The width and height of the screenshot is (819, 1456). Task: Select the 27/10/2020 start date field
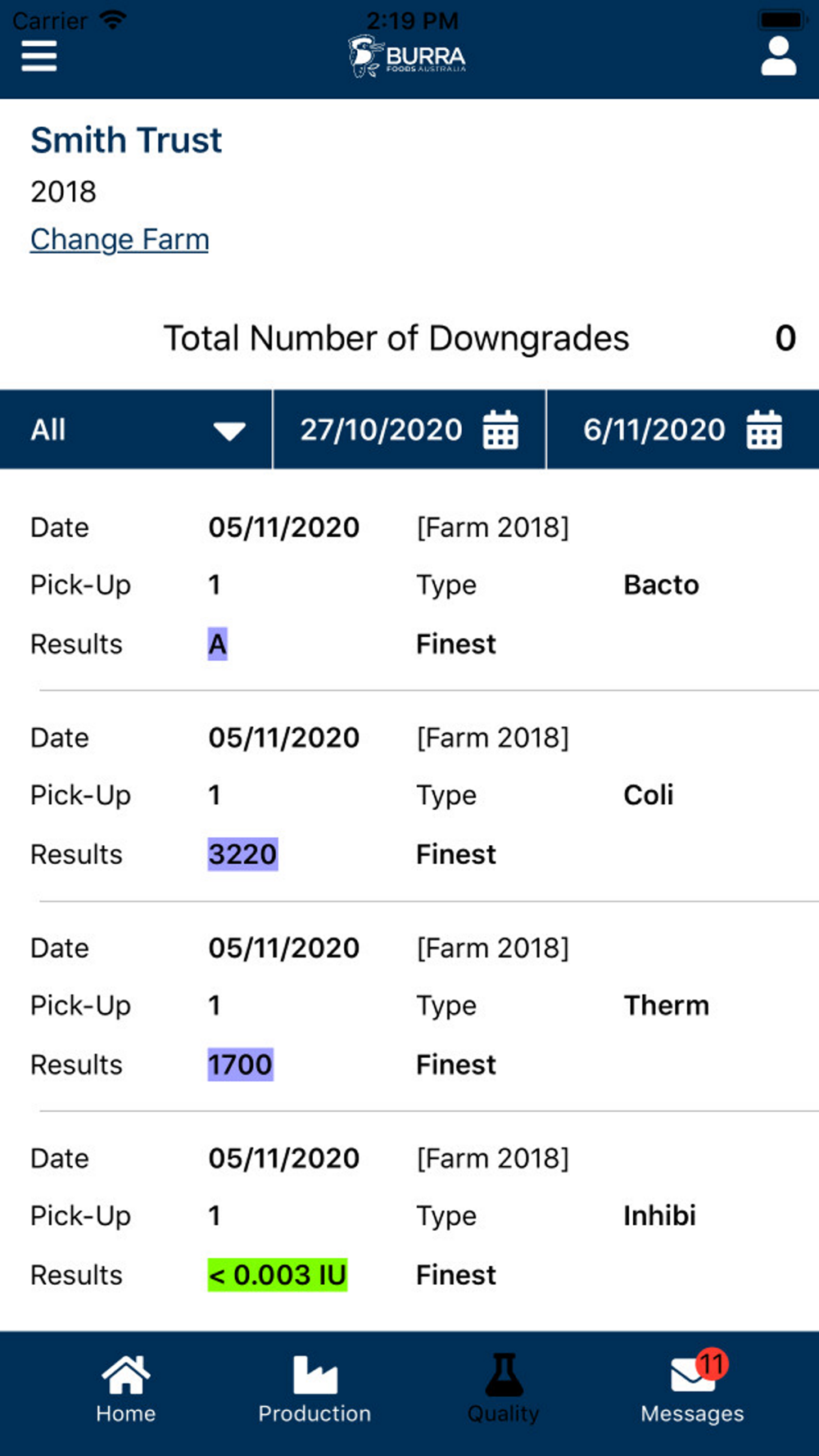tap(381, 430)
